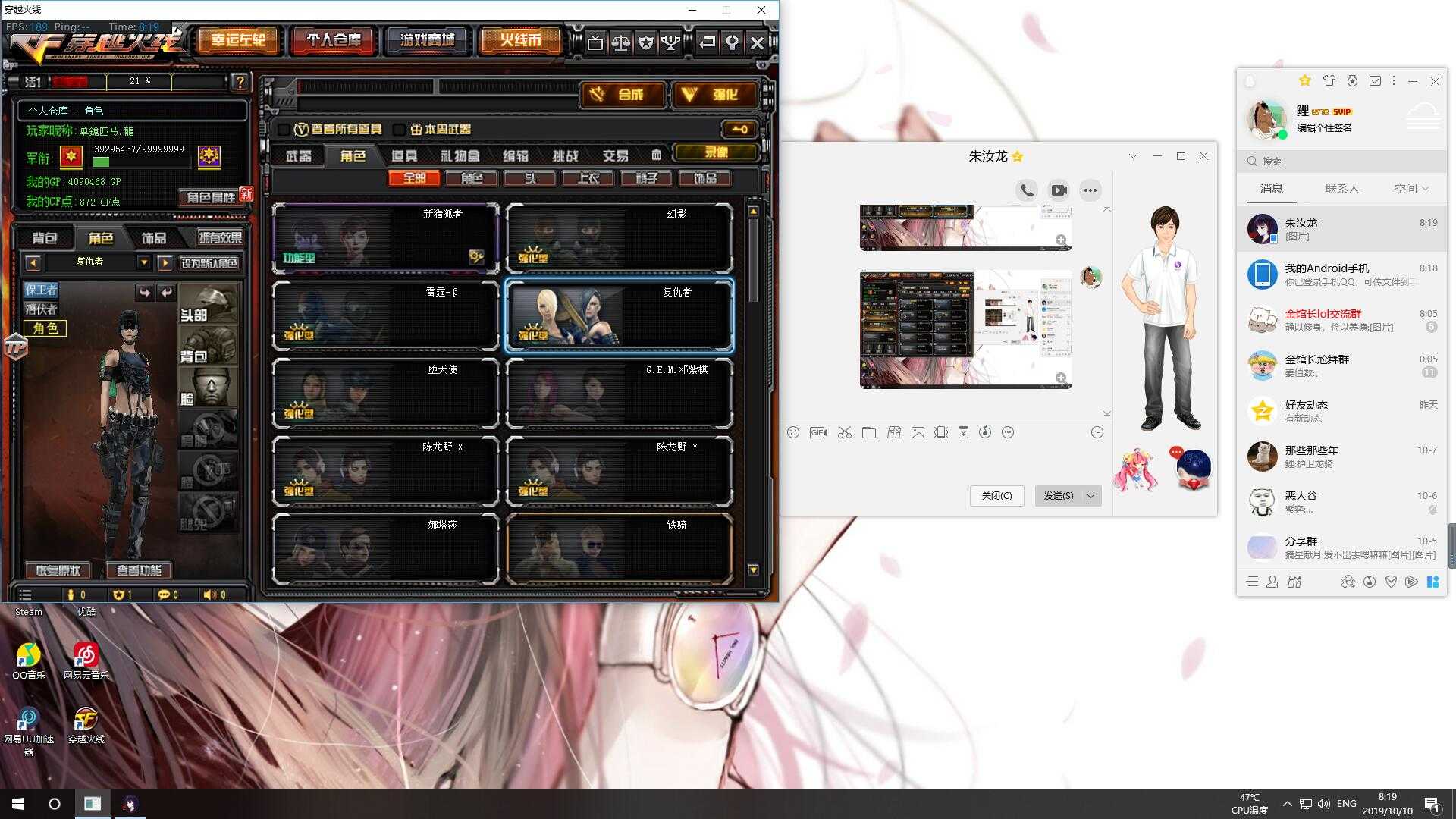Image resolution: width=1456 pixels, height=819 pixels.
Task: Click the balance scales icon in game toolbar
Action: [x=620, y=42]
